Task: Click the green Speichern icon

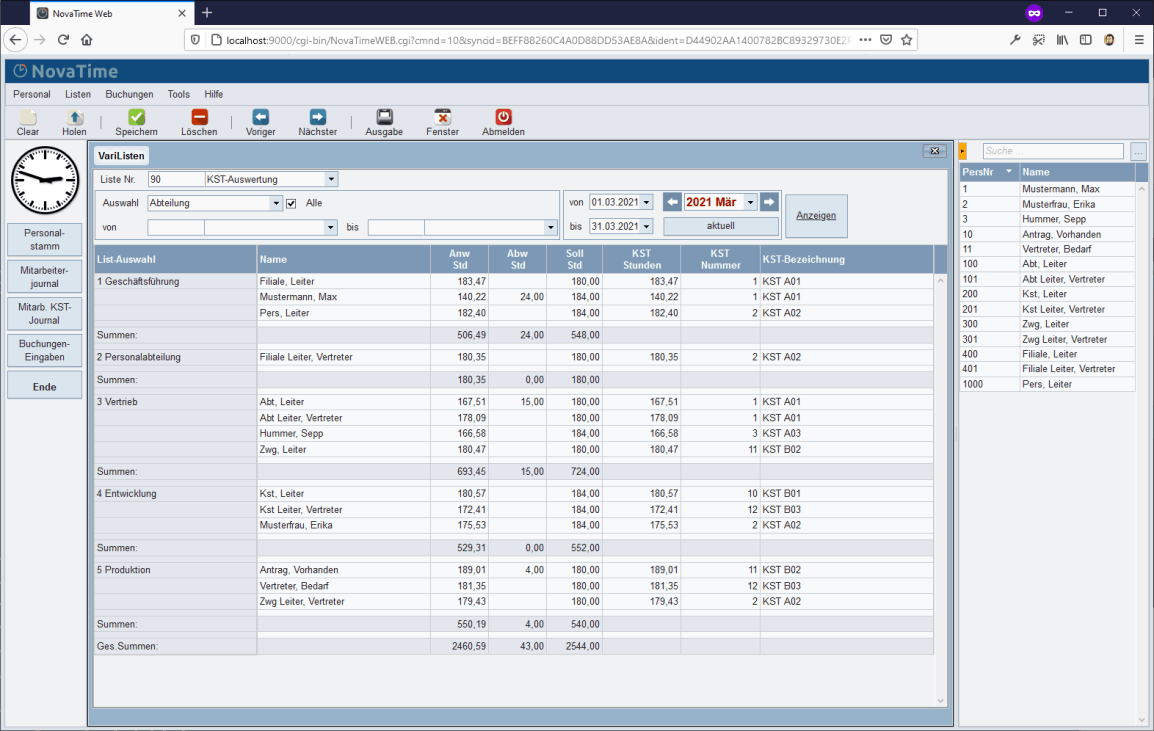Action: click(x=136, y=117)
